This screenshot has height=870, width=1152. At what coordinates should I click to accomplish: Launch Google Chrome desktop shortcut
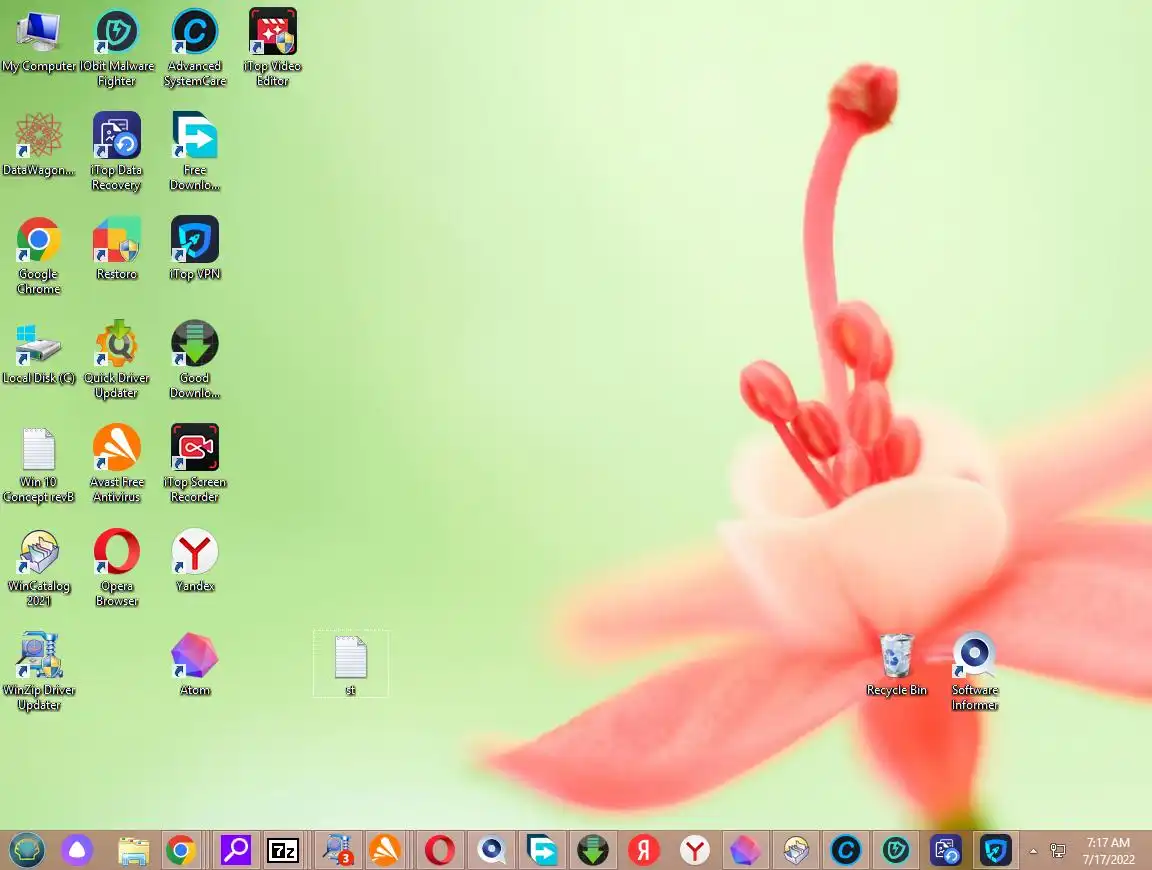tap(39, 256)
